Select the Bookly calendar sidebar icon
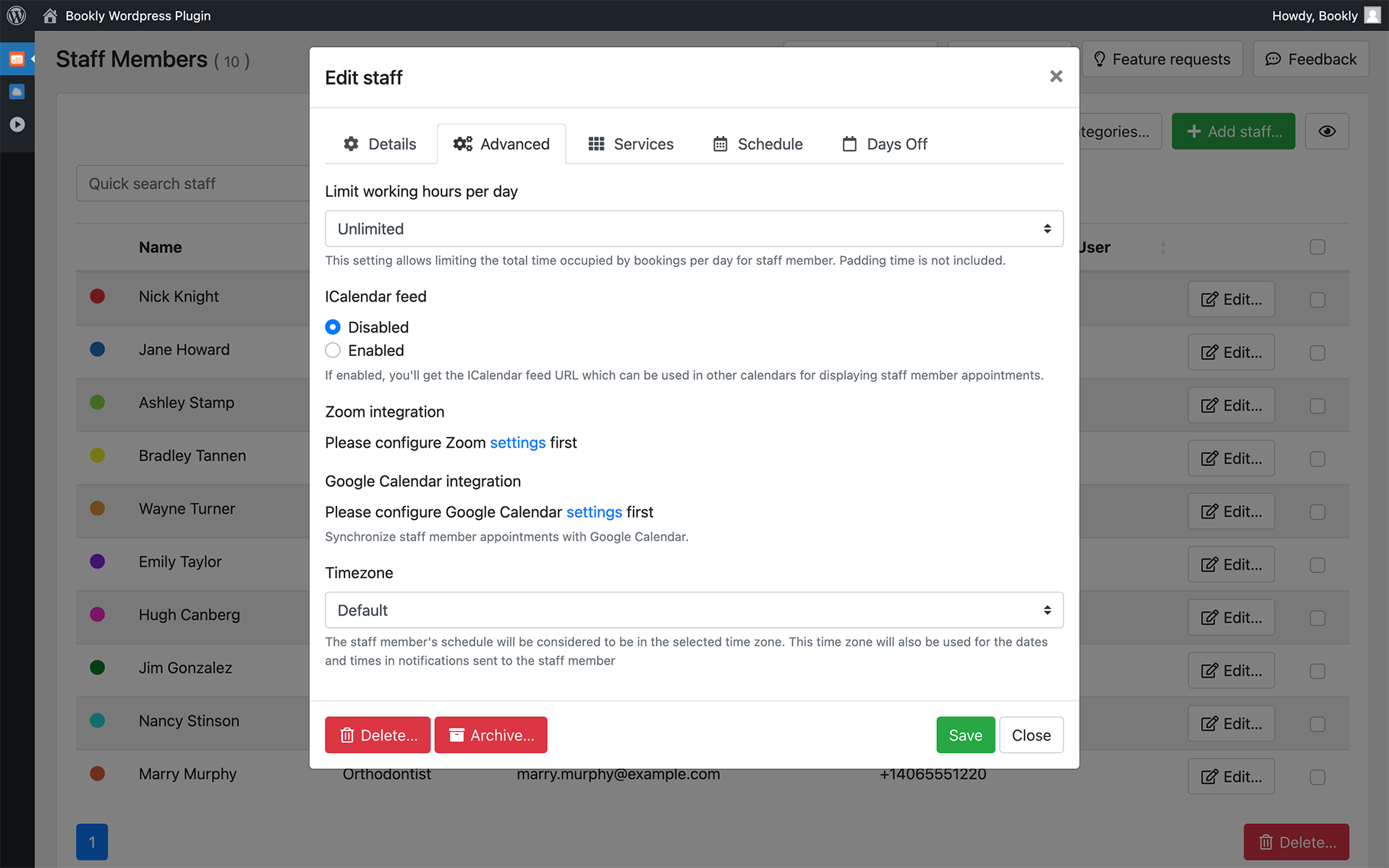The width and height of the screenshot is (1389, 868). click(x=17, y=59)
